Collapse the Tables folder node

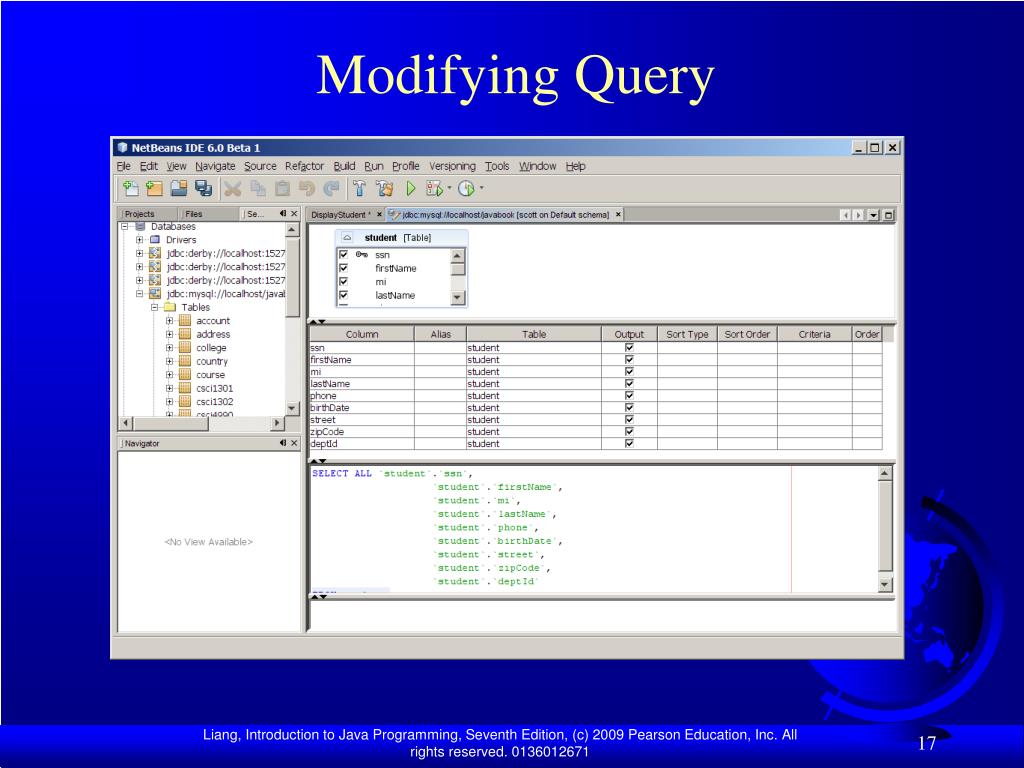pos(154,307)
